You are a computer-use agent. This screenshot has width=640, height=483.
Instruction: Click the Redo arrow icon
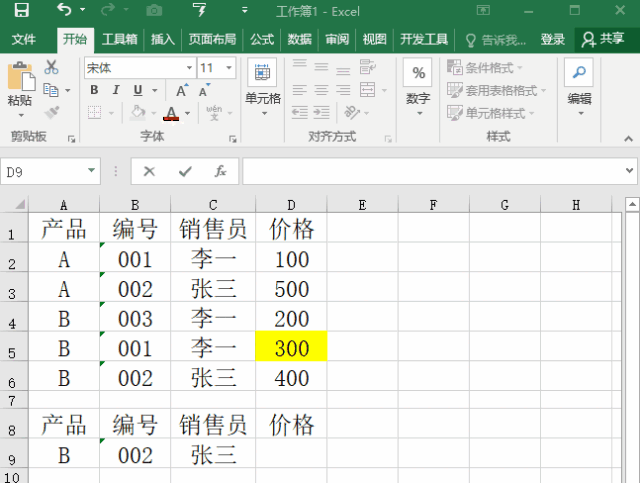click(107, 10)
